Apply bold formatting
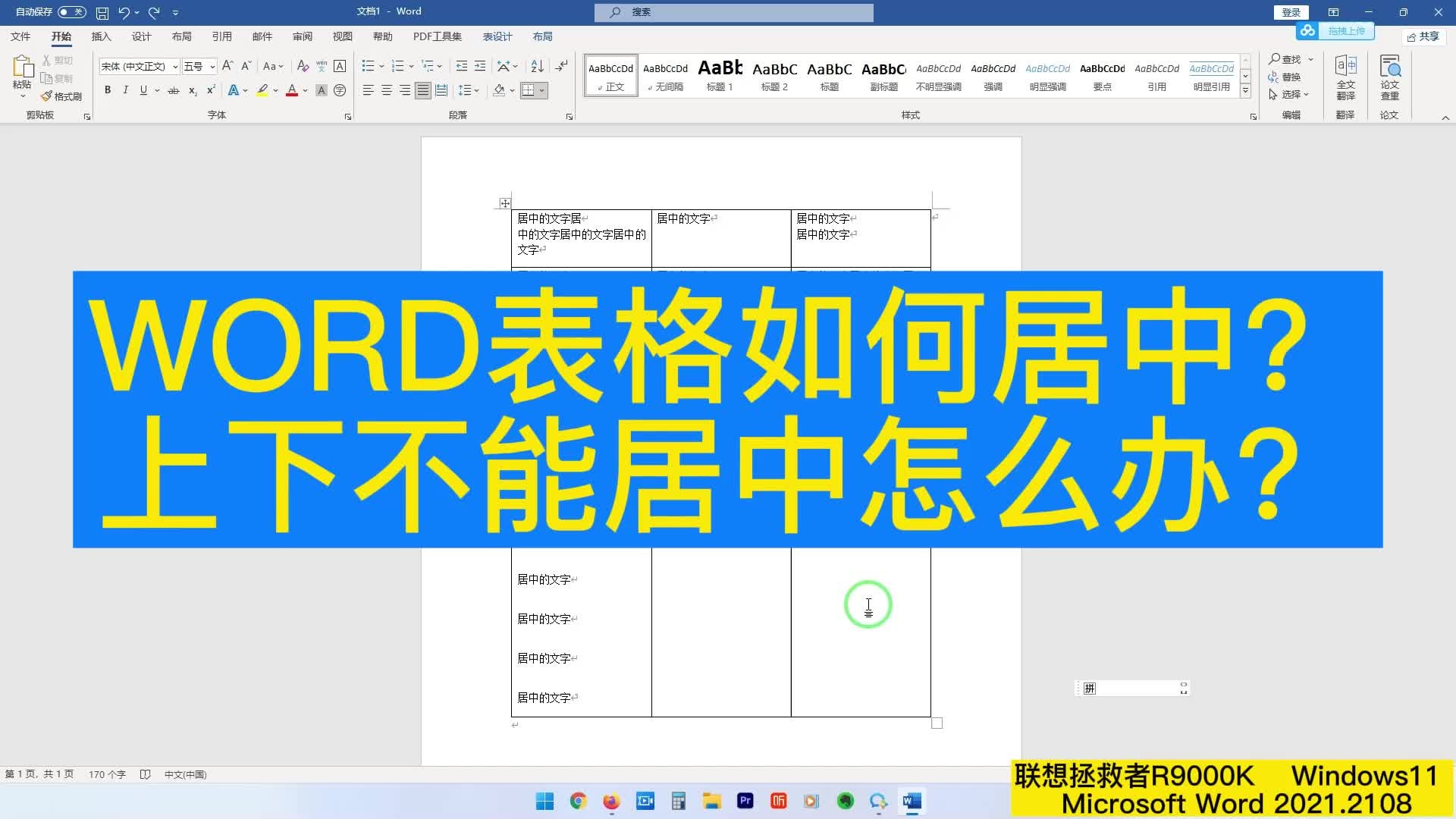The image size is (1456, 819). 107,90
